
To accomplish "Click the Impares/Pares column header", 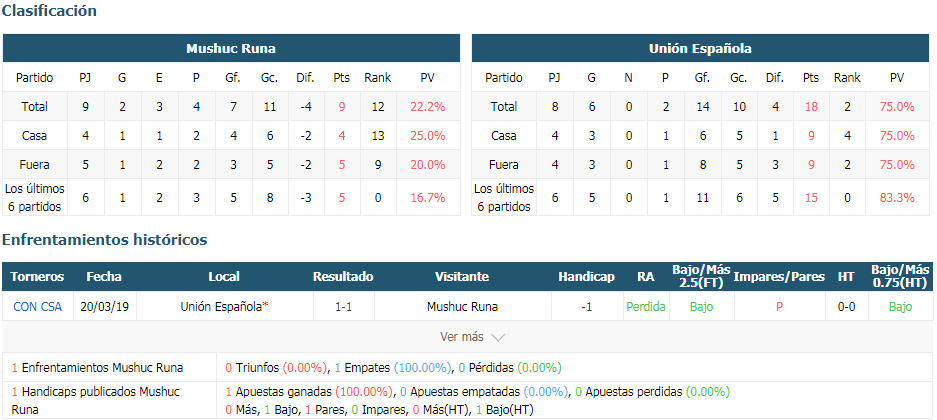I will (779, 277).
